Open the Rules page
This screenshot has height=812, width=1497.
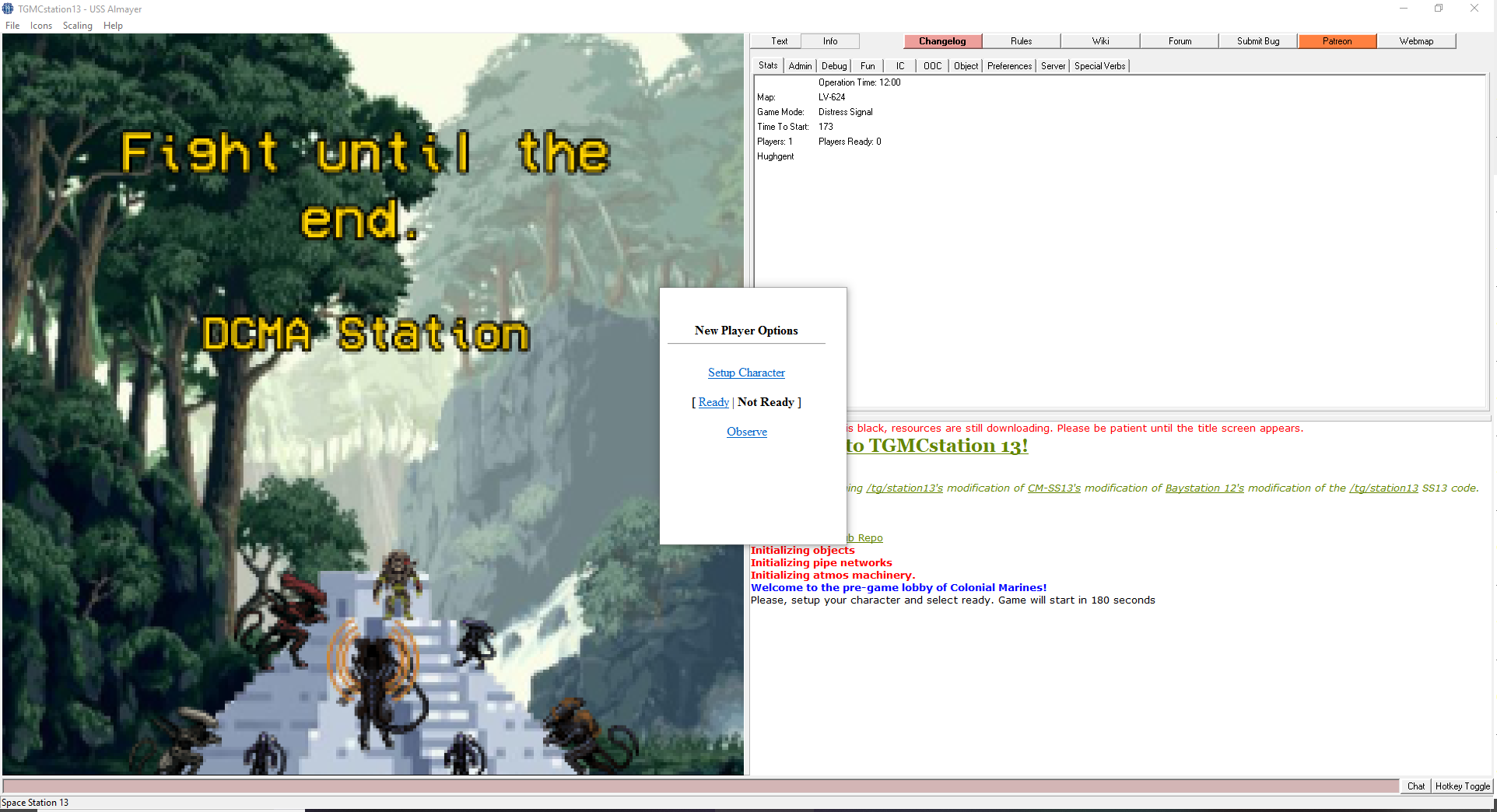(1021, 41)
